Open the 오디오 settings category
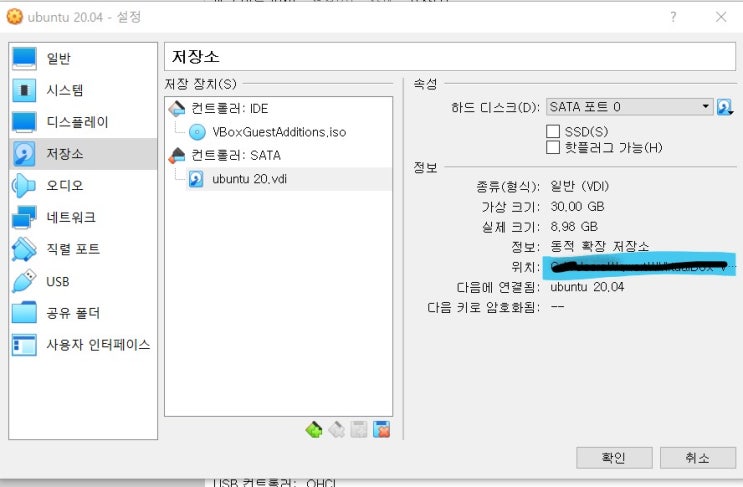Viewport: 743px width, 487px height. pyautogui.click(x=83, y=185)
